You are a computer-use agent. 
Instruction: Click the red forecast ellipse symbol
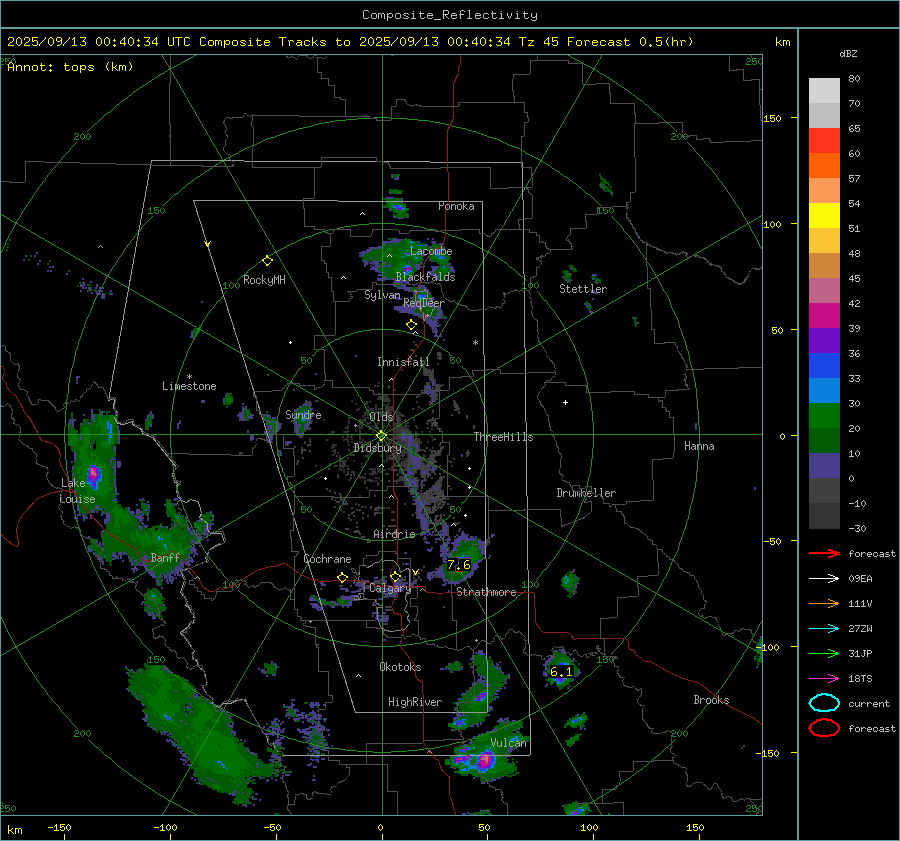(x=824, y=728)
